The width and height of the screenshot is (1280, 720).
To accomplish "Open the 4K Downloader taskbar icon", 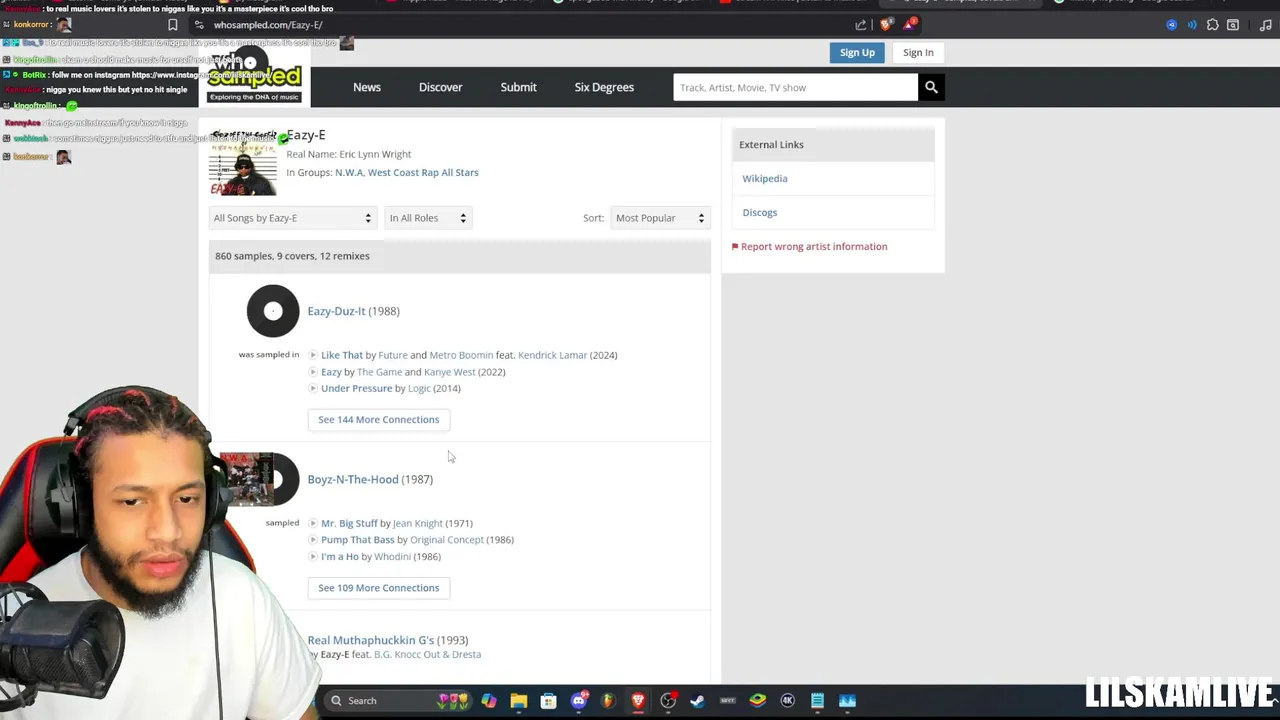I will pyautogui.click(x=787, y=701).
